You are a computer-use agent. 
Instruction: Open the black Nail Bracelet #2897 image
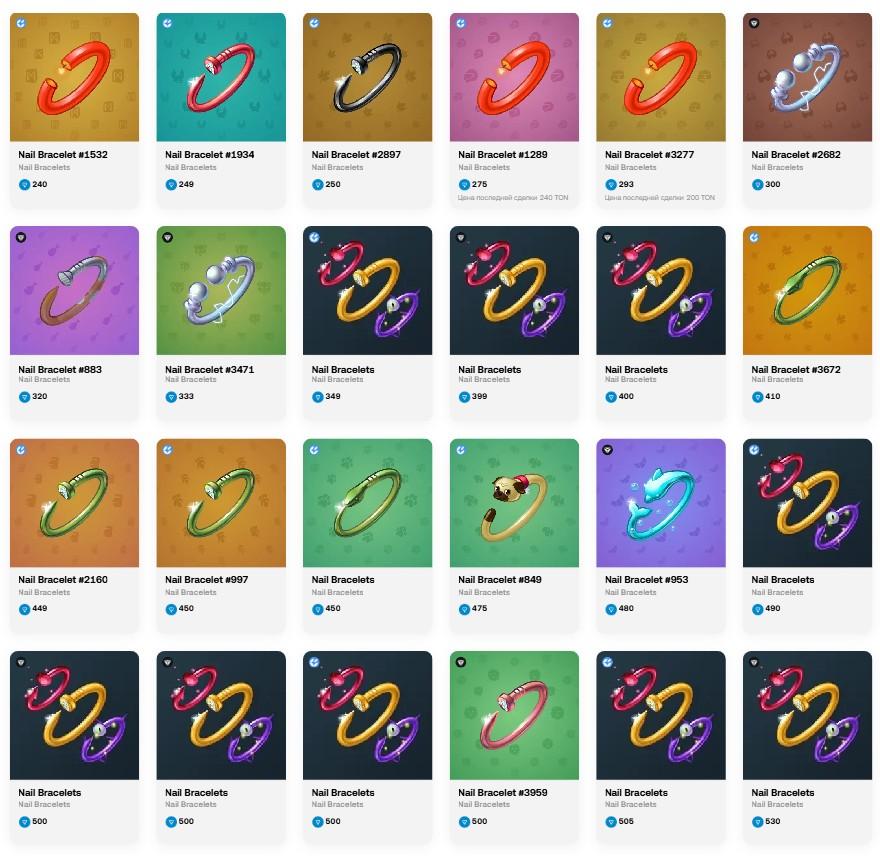[x=368, y=77]
